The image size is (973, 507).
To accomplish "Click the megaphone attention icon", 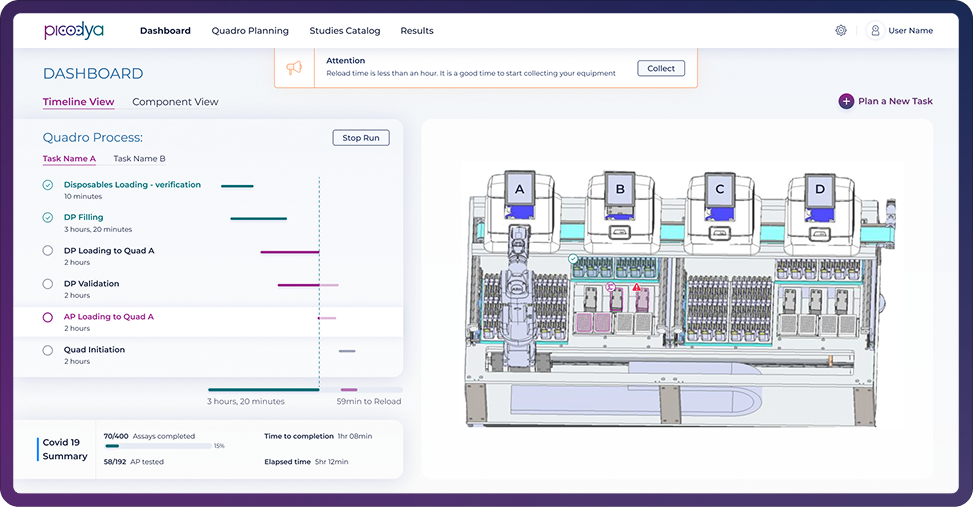I will (294, 68).
